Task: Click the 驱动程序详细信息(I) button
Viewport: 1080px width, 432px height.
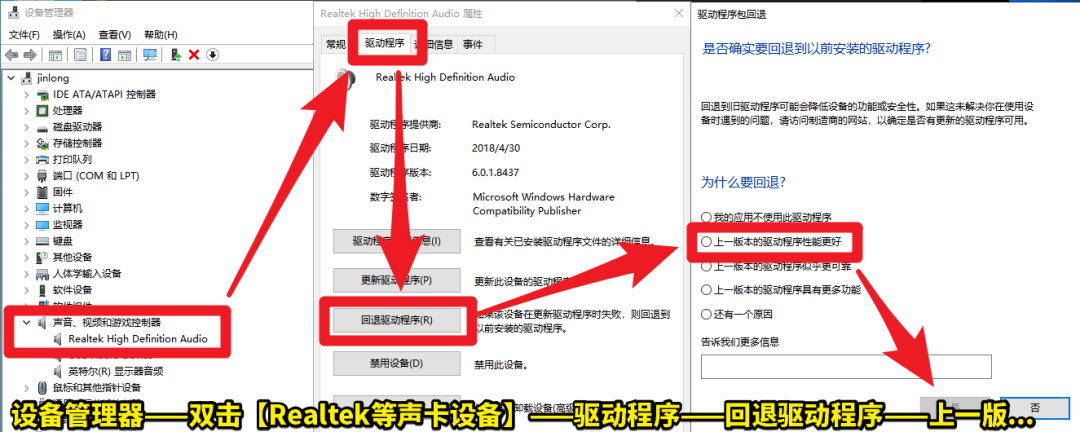Action: coord(396,241)
